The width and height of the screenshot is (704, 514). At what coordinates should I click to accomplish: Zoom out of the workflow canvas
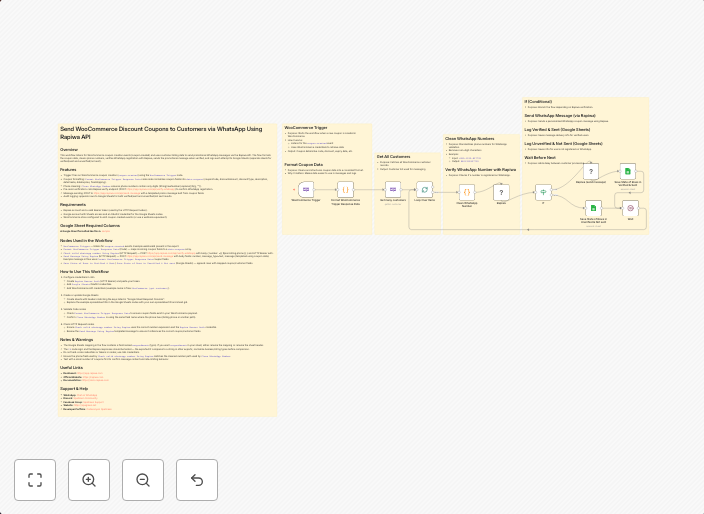pos(143,480)
